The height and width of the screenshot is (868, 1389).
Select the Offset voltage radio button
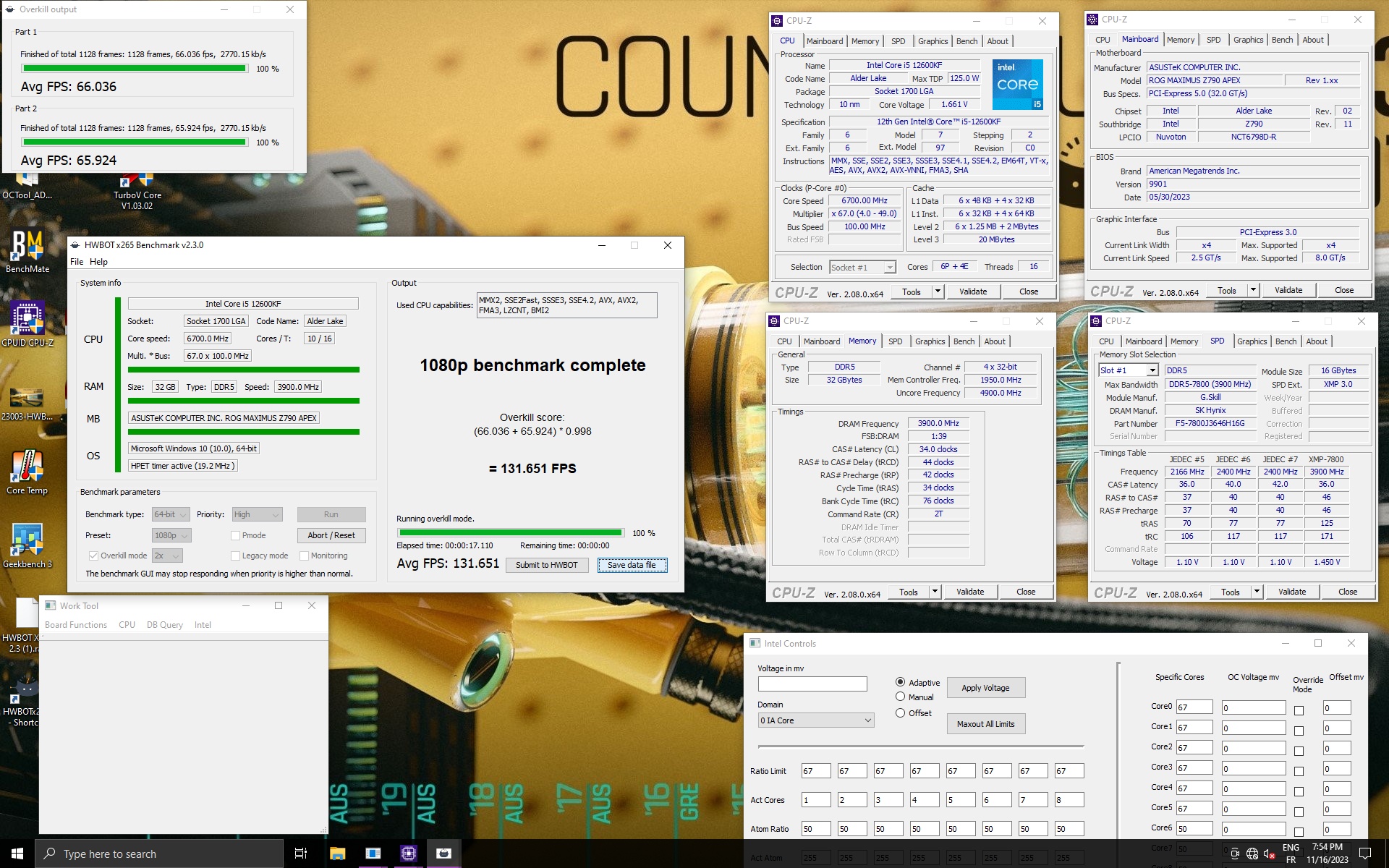coord(901,712)
